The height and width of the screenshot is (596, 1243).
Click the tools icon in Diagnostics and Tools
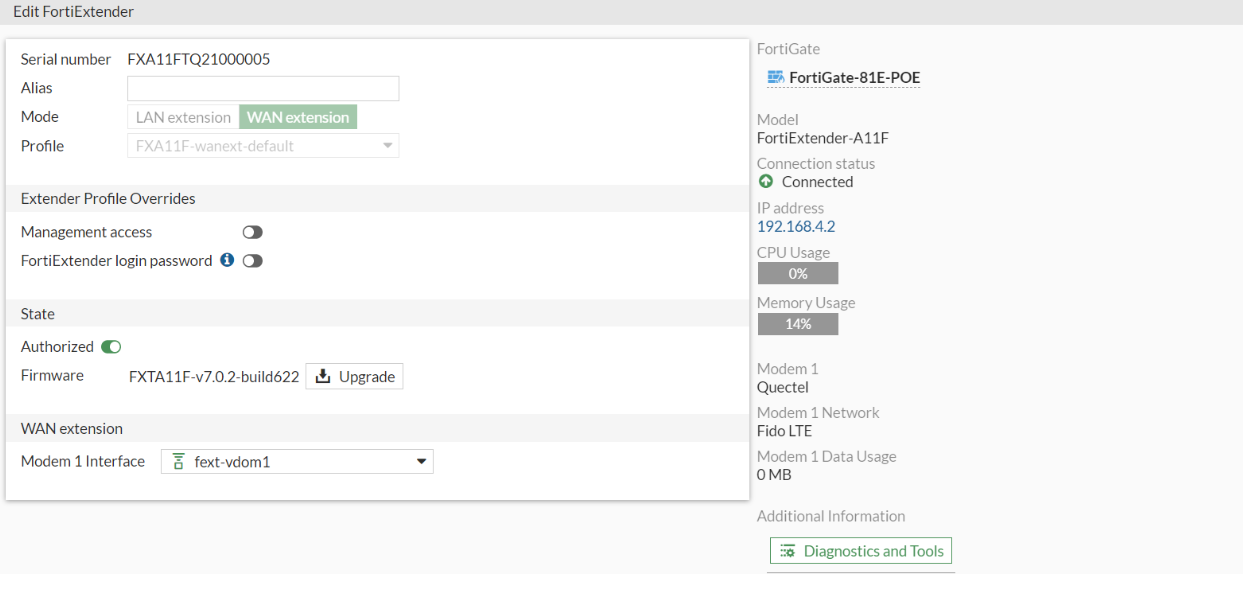point(788,550)
